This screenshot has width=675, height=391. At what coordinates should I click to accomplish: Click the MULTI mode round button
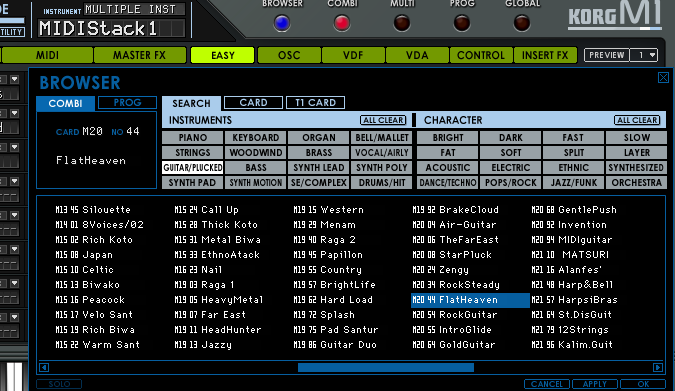pyautogui.click(x=402, y=23)
